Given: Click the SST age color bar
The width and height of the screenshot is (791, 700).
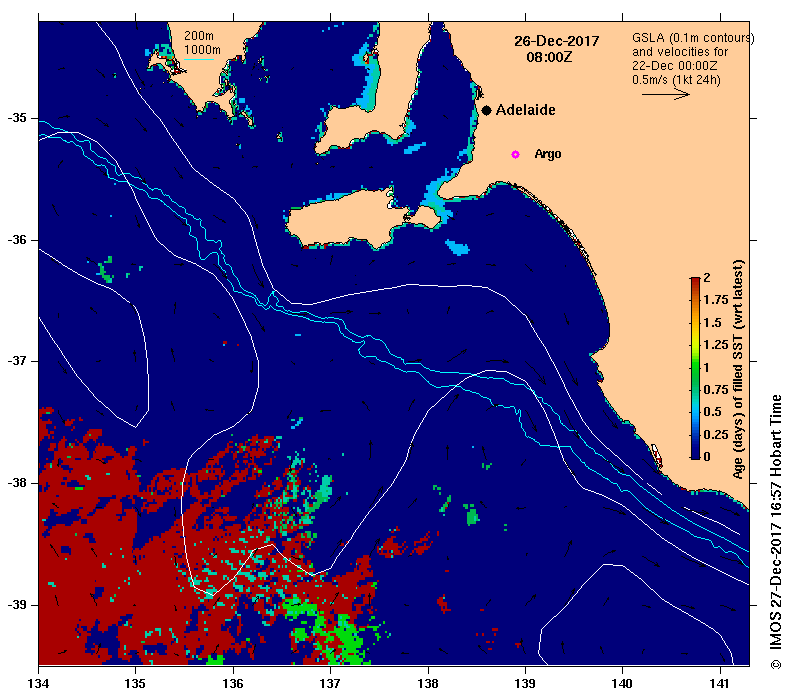Looking at the screenshot, I should [x=695, y=368].
